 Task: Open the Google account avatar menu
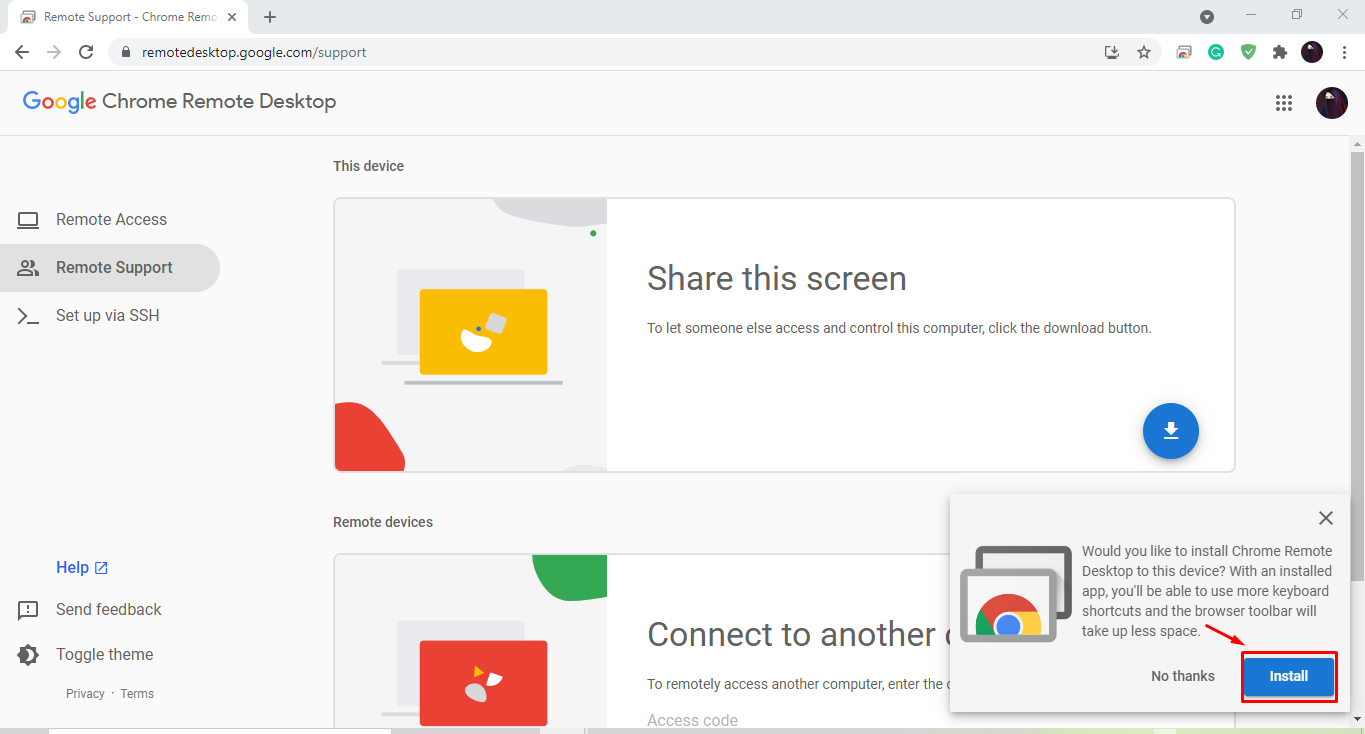(x=1331, y=103)
